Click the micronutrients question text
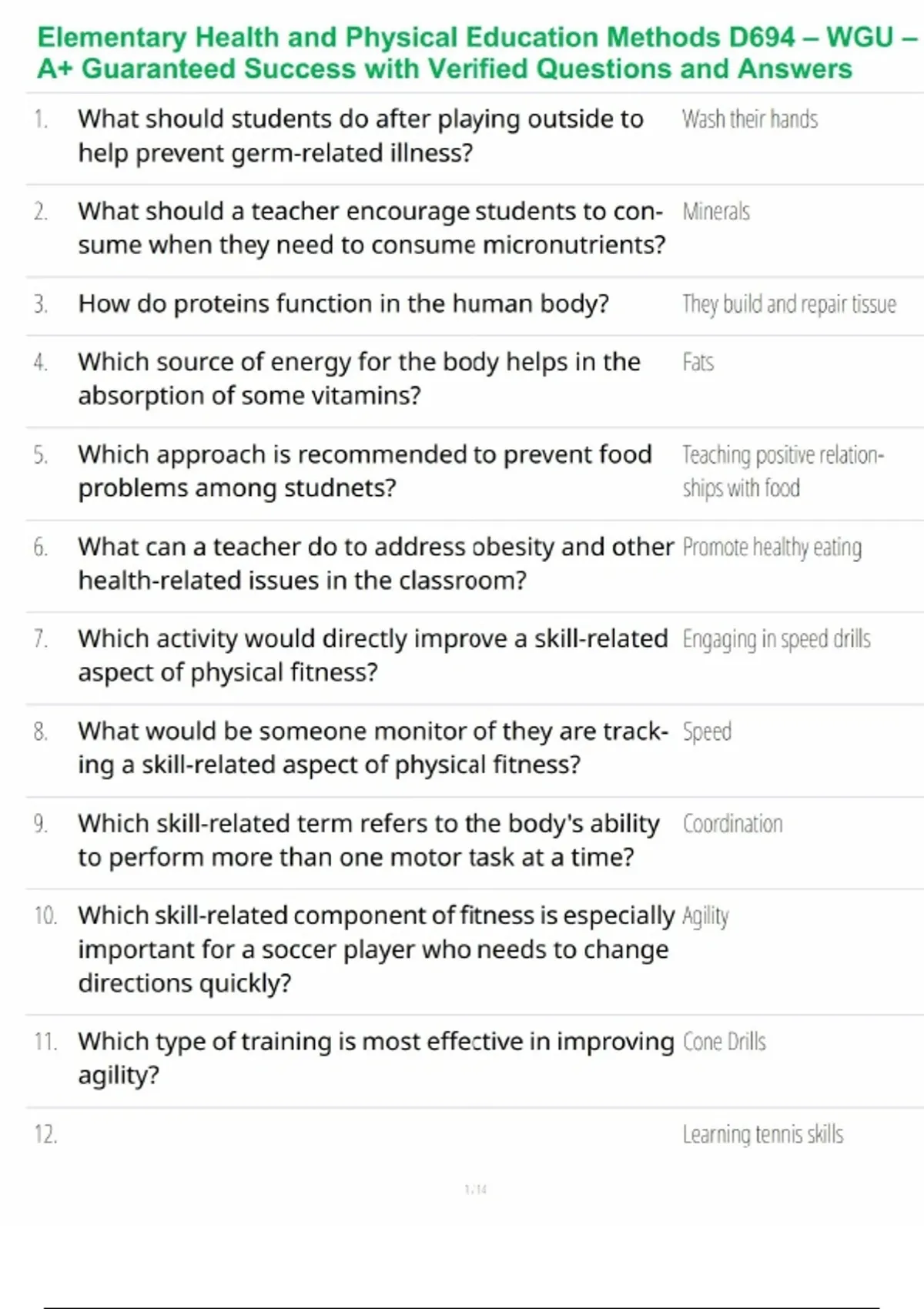 pos(371,228)
